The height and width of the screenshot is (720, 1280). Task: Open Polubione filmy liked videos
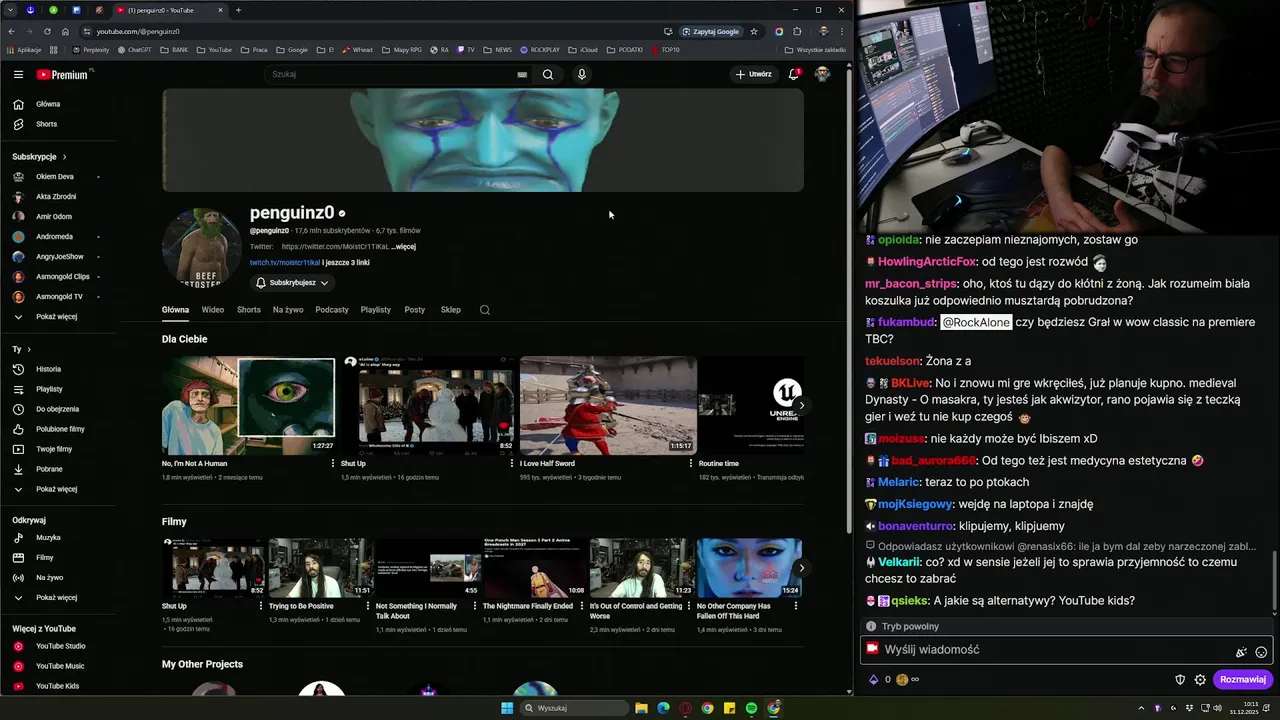pyautogui.click(x=60, y=429)
